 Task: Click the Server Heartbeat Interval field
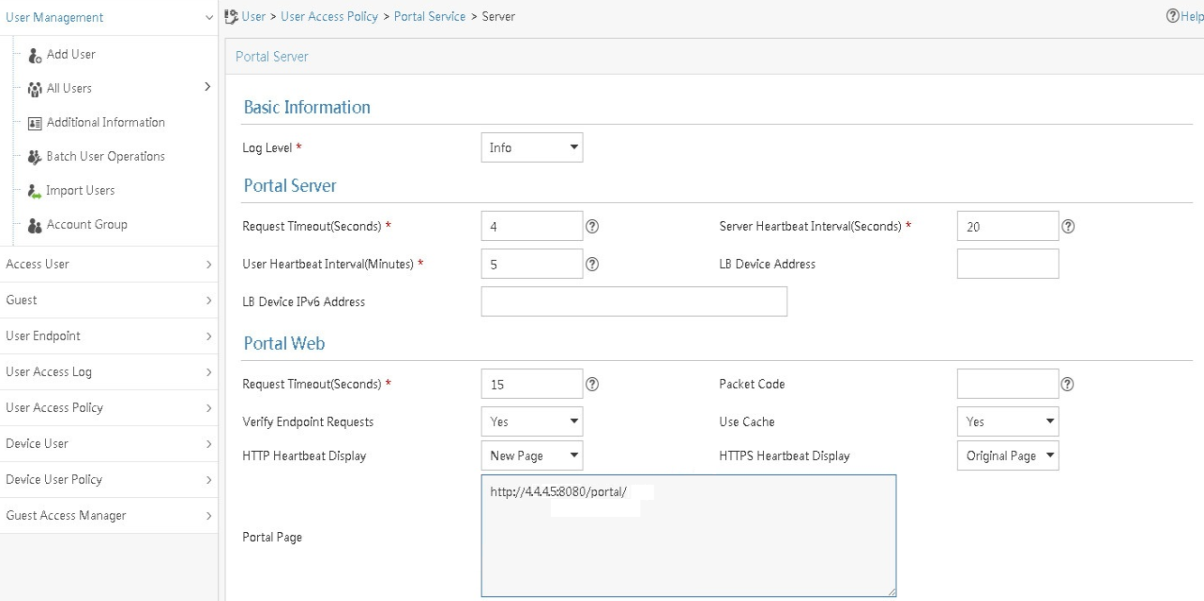pos(1008,226)
